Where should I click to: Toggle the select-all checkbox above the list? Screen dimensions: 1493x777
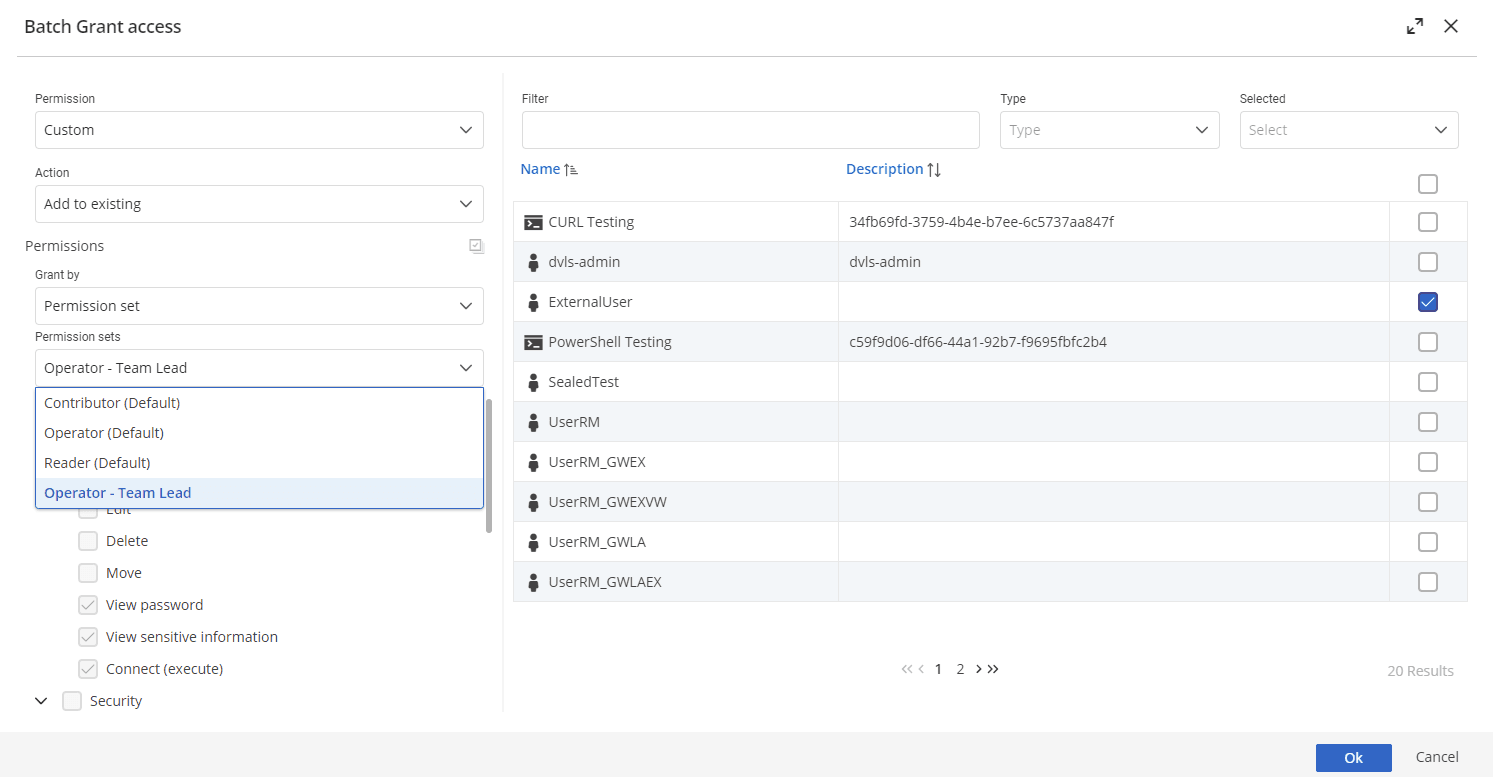[1427, 184]
